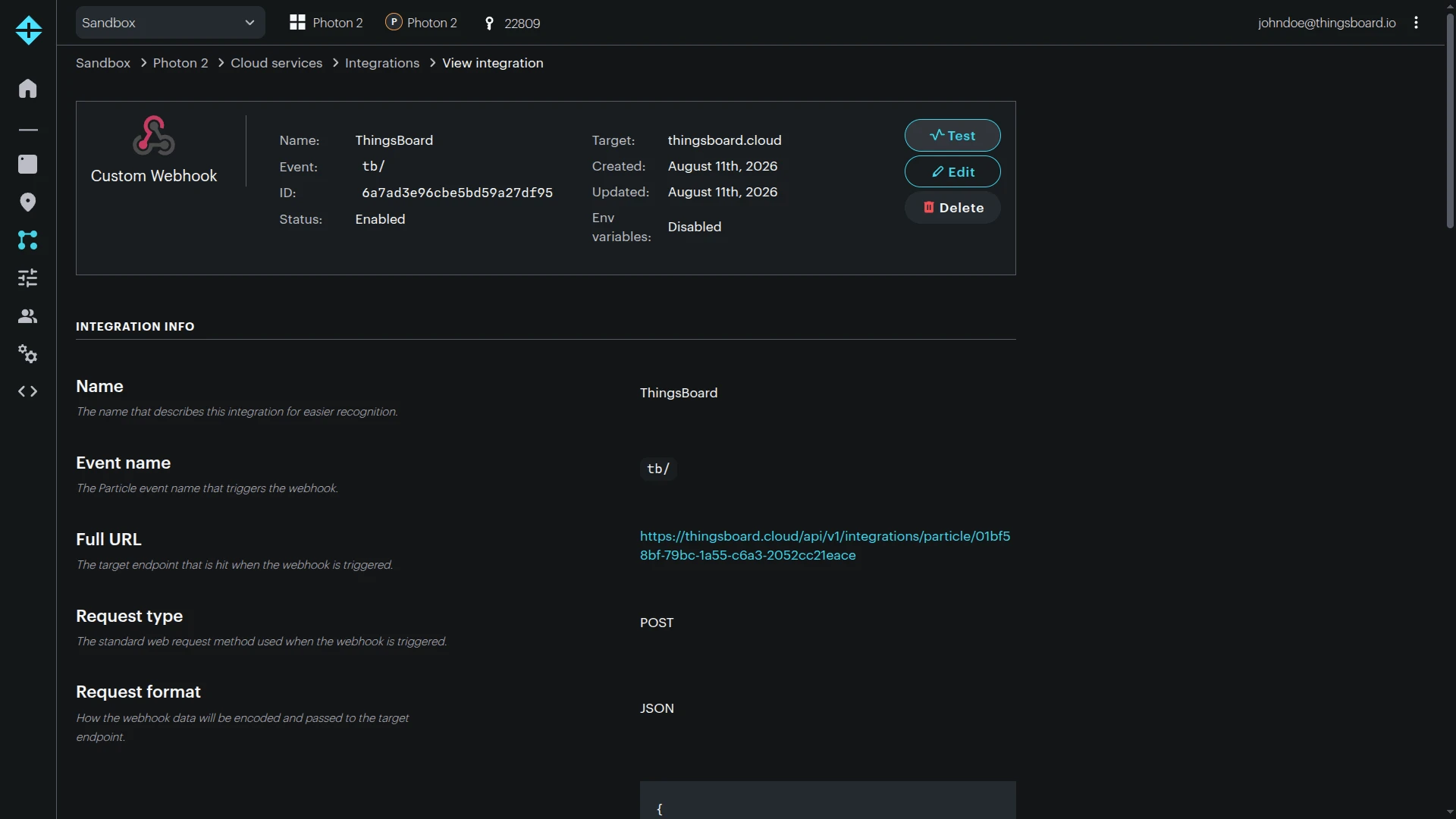Open the Console code brackets icon
The image size is (1456, 819).
(28, 391)
